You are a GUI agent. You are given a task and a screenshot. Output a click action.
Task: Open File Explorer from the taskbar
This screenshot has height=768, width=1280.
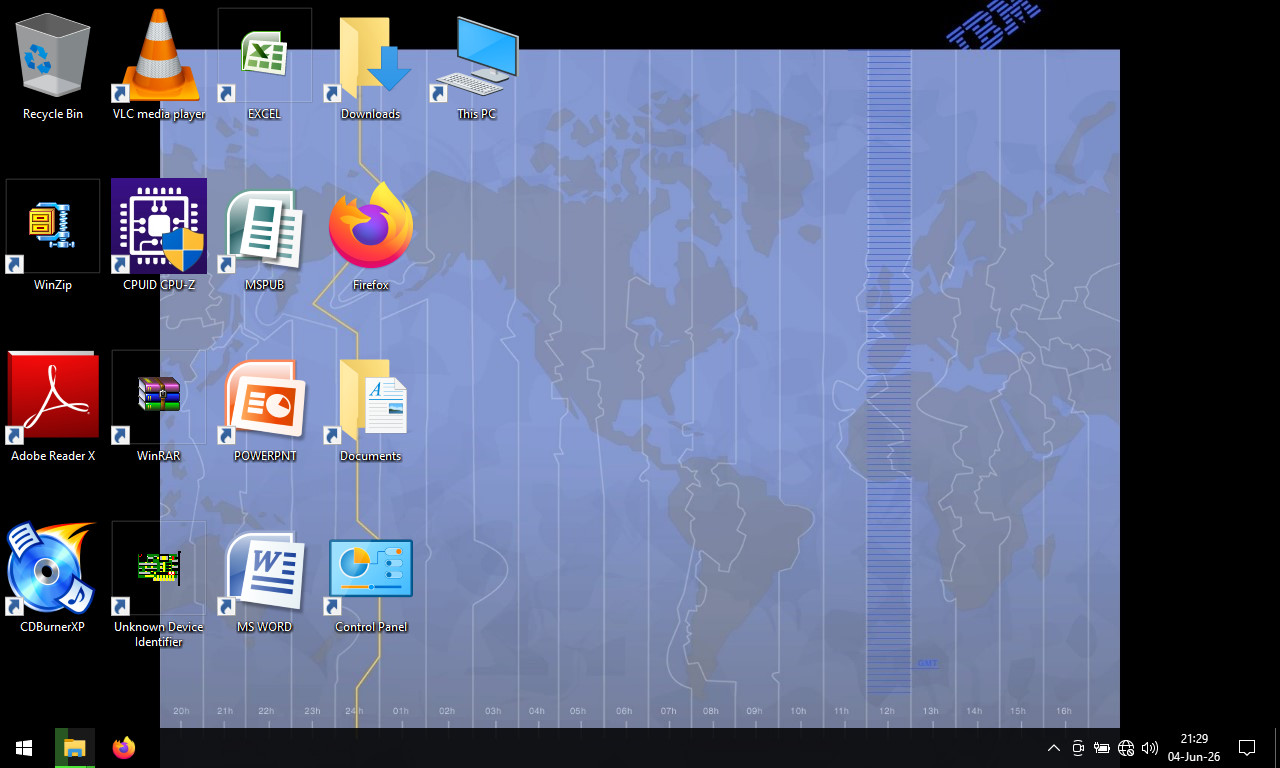[75, 748]
